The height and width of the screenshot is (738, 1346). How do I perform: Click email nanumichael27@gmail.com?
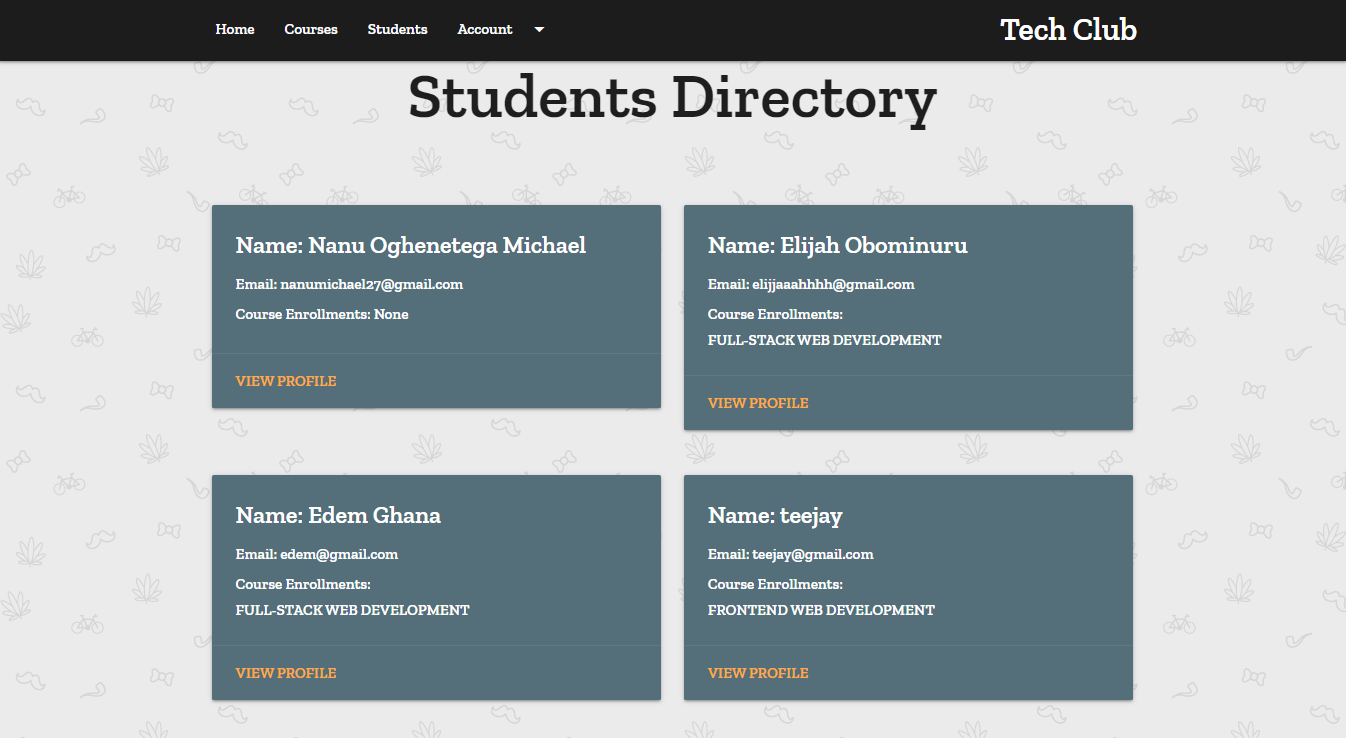point(349,284)
